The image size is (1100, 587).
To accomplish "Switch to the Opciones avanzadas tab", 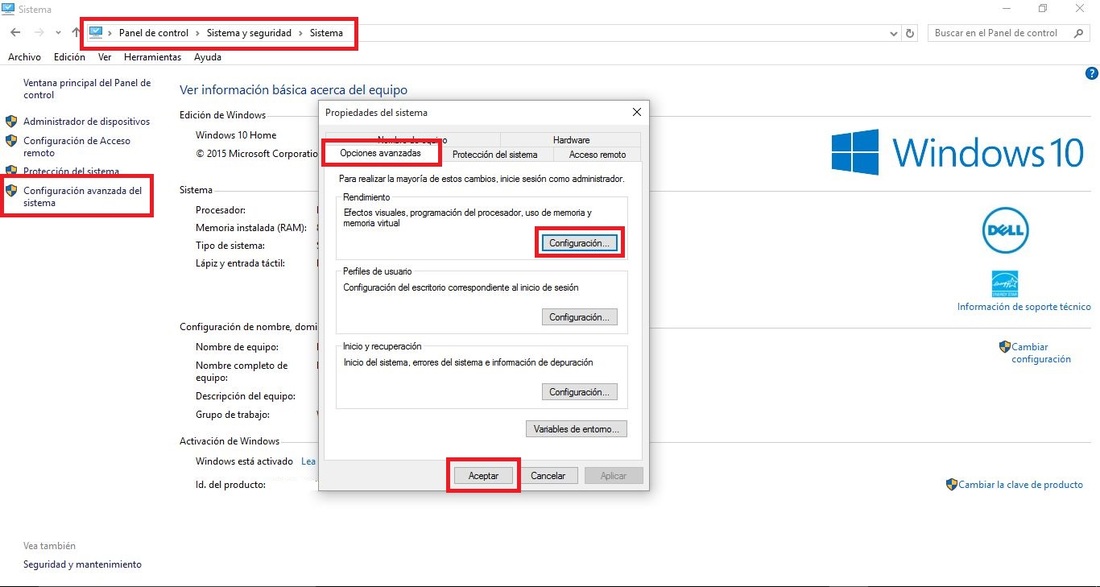I will point(380,152).
